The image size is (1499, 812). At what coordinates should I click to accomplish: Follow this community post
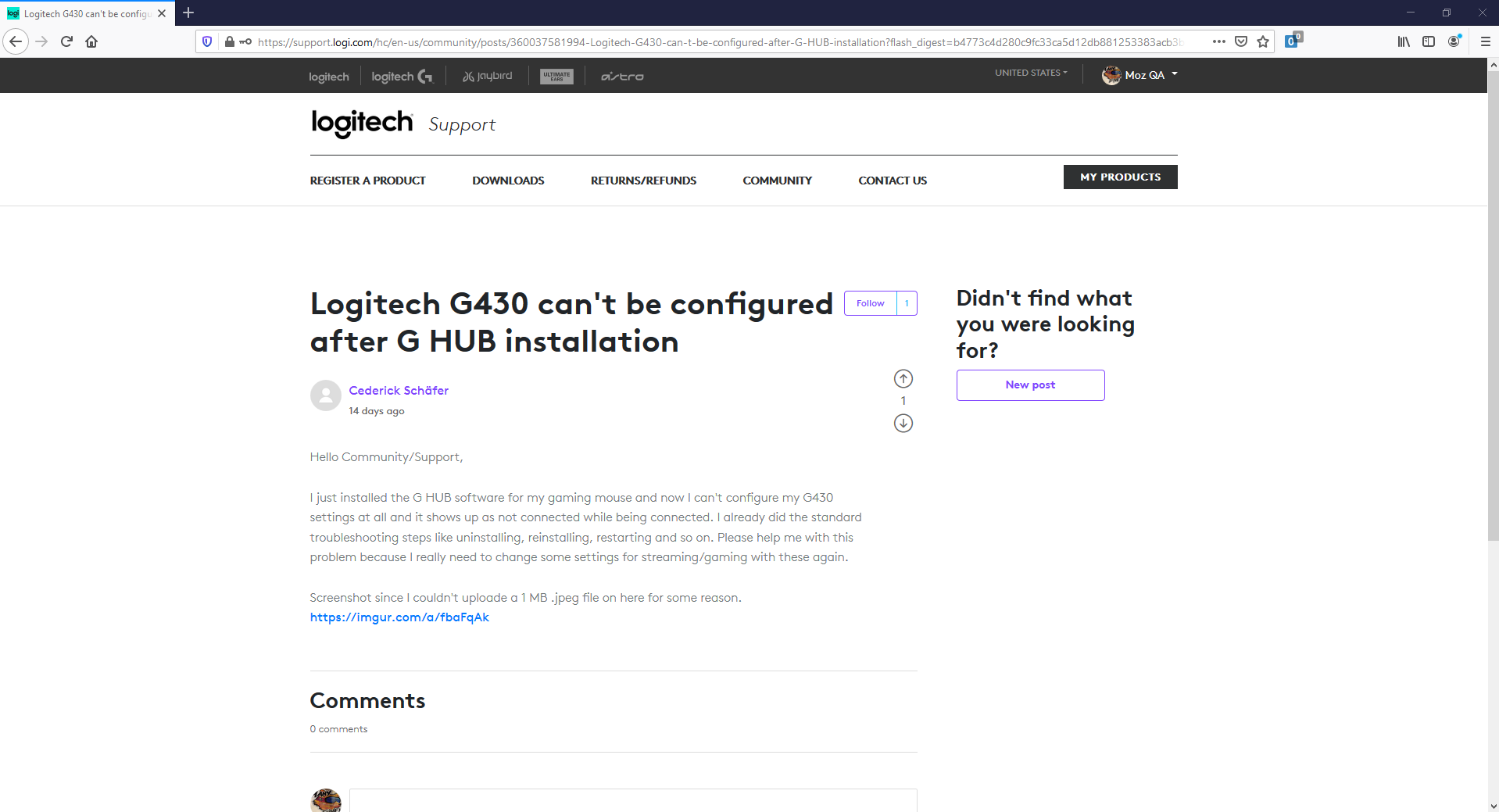pos(870,303)
